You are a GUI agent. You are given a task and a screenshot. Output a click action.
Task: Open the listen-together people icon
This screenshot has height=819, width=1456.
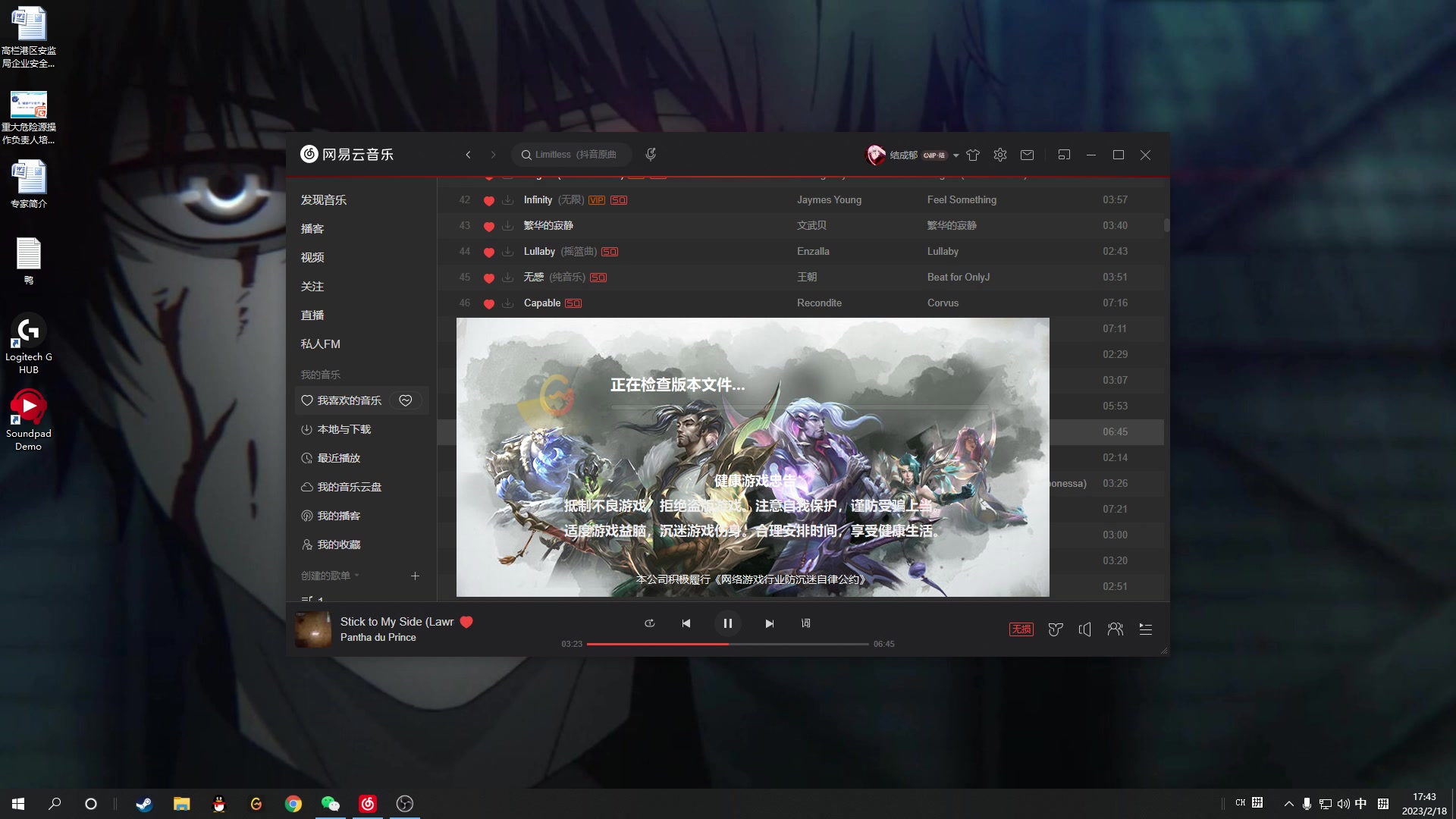pyautogui.click(x=1115, y=629)
